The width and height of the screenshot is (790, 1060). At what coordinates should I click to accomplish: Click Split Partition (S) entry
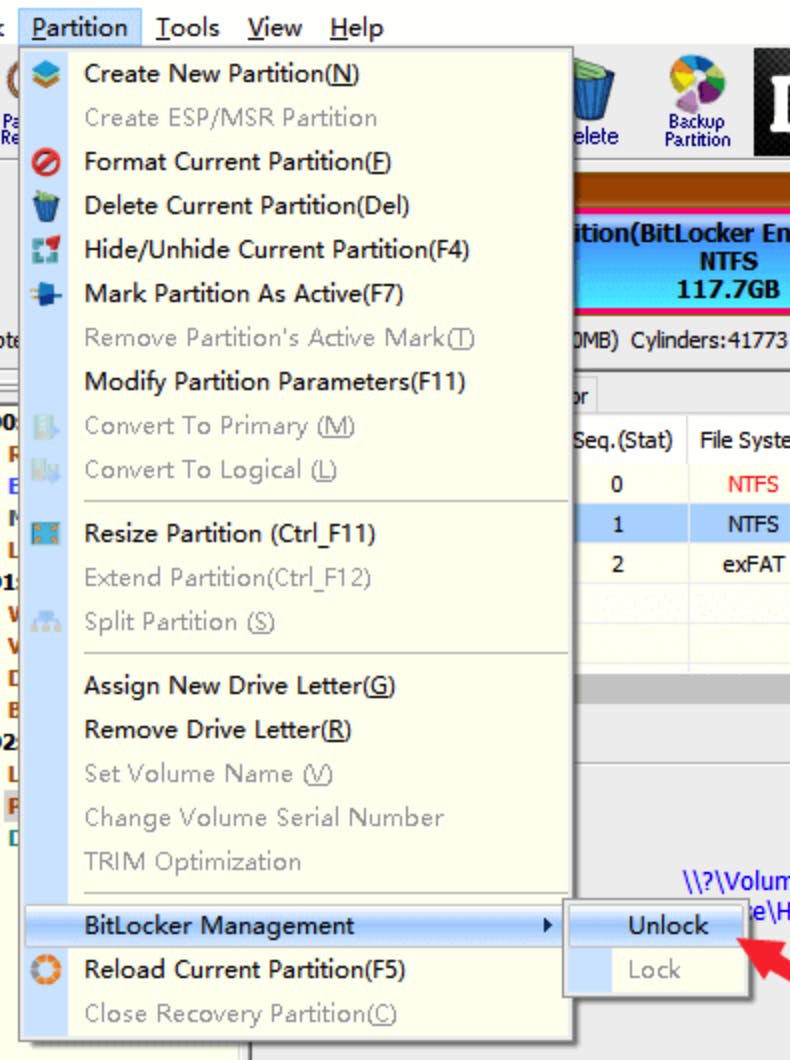pyautogui.click(x=179, y=621)
